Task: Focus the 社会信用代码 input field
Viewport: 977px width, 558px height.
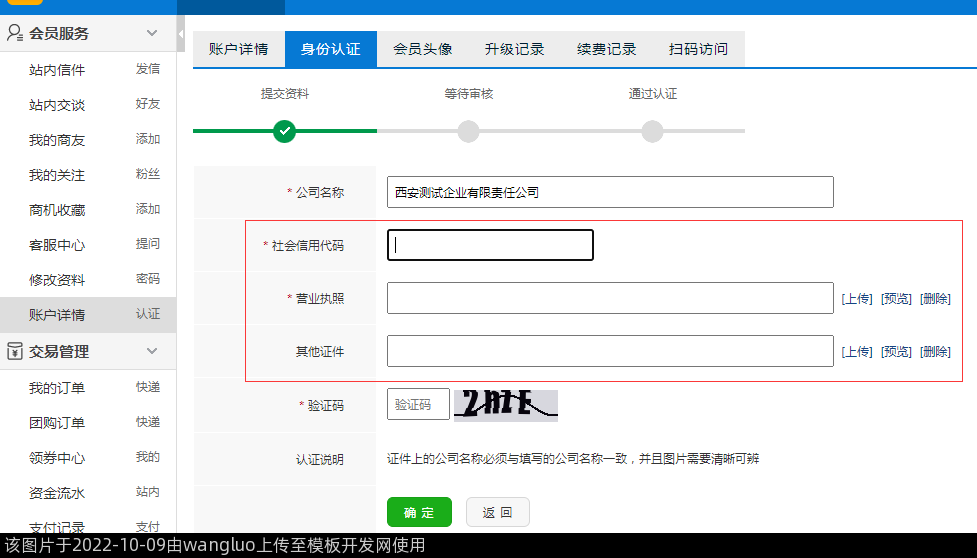Action: pyautogui.click(x=490, y=245)
